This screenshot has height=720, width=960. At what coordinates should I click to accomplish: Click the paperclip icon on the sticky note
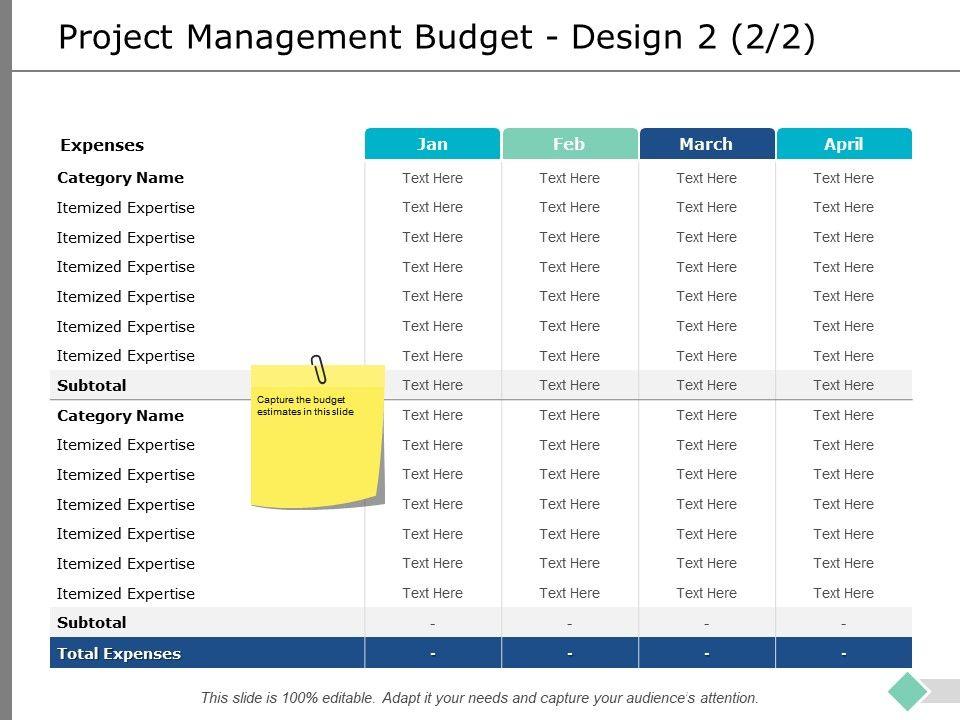[x=319, y=369]
